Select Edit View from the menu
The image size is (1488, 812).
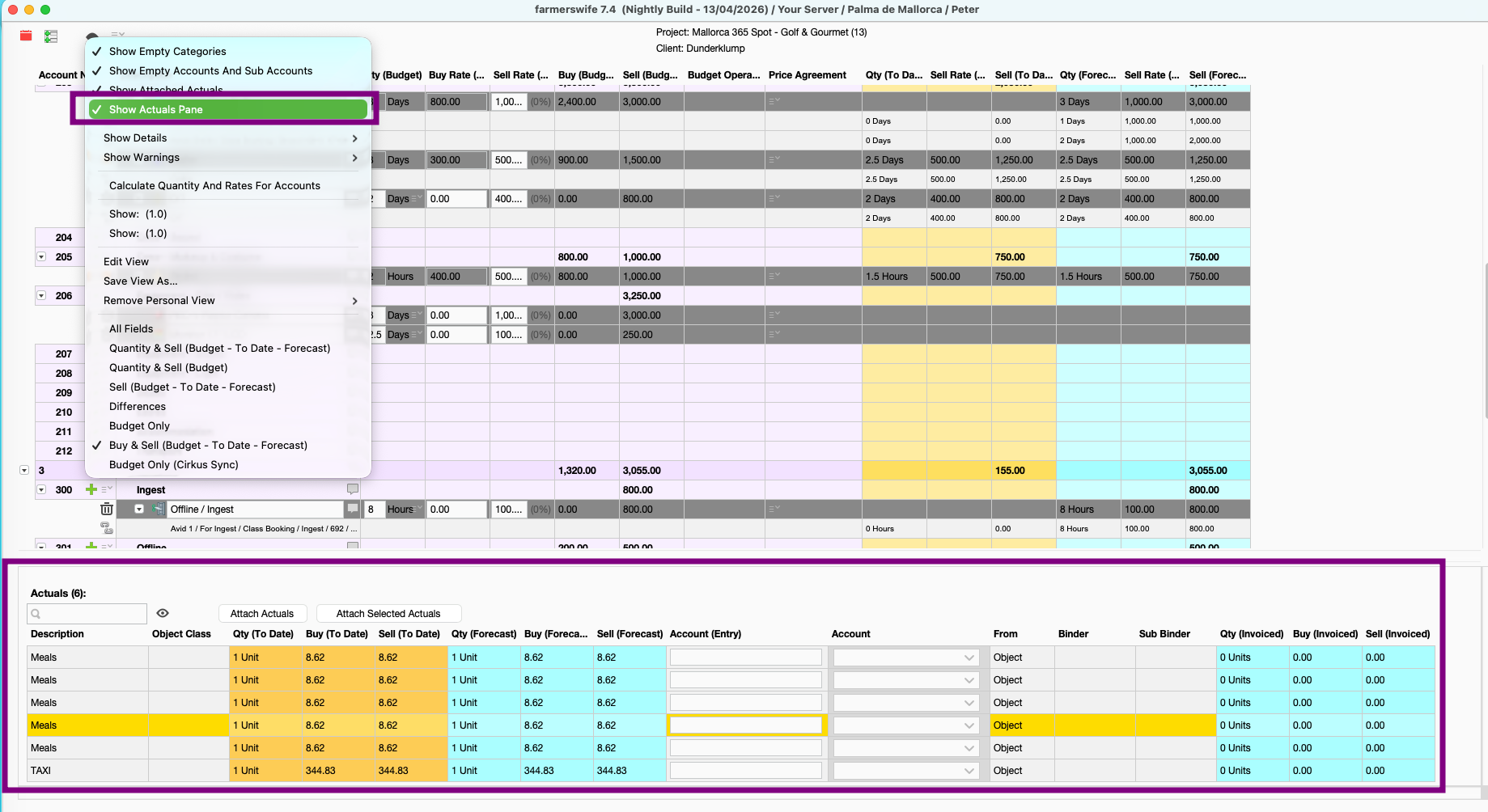click(x=228, y=261)
